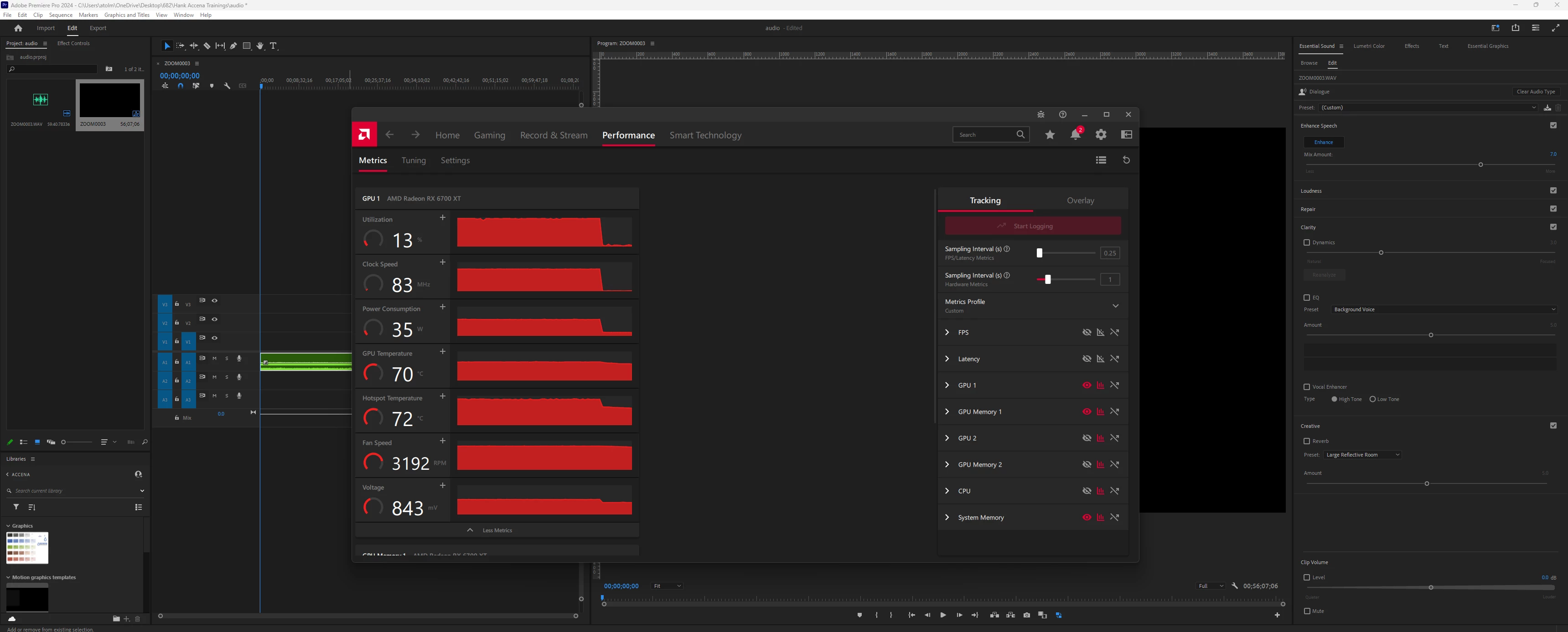Click the Mix Amount slider handle
Screen dimensions: 1568x632
1480,165
